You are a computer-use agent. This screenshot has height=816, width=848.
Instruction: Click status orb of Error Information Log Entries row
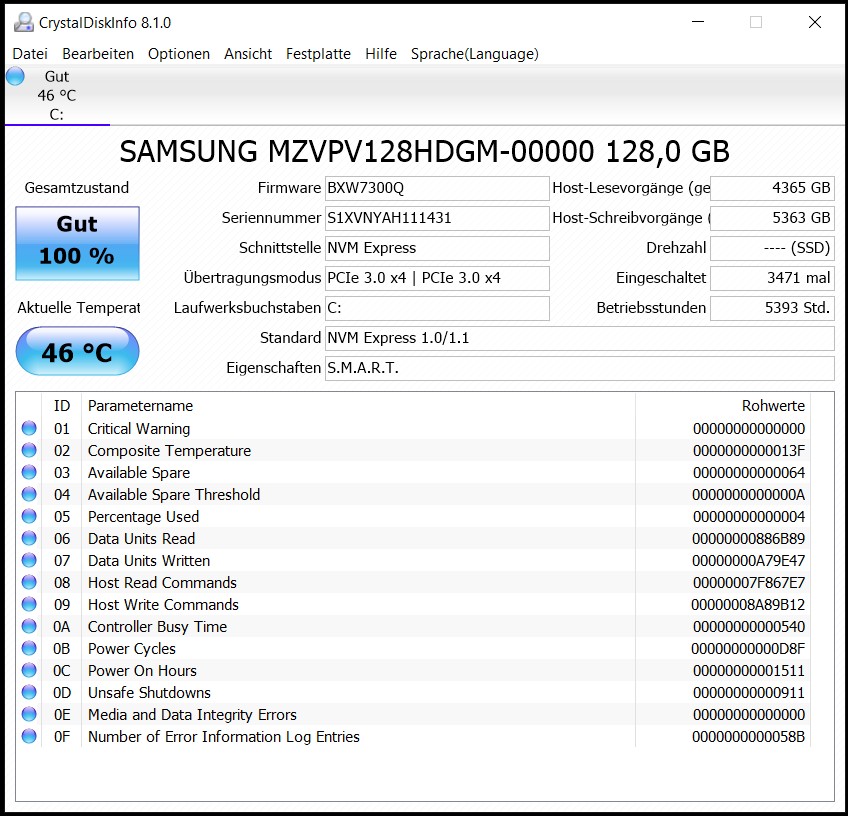(x=29, y=737)
